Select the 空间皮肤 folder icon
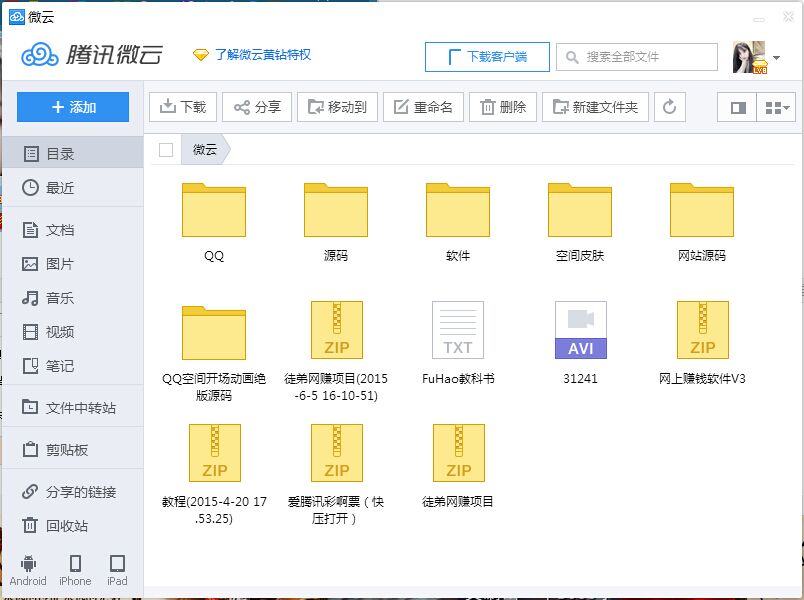This screenshot has height=600, width=804. (580, 210)
